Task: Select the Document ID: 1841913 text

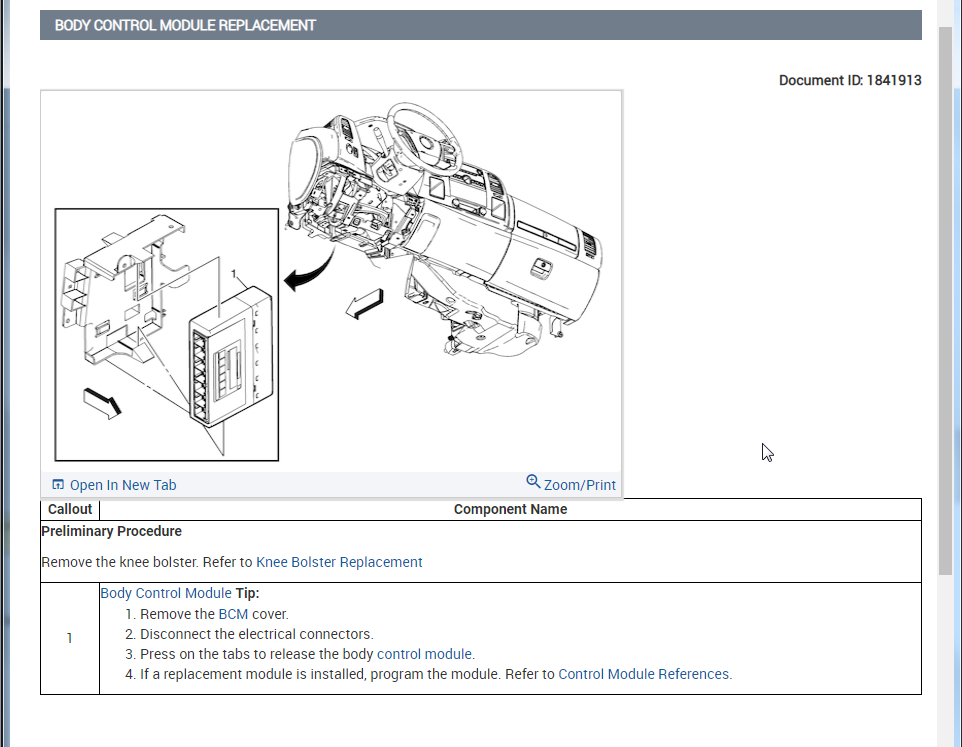Action: pos(850,80)
